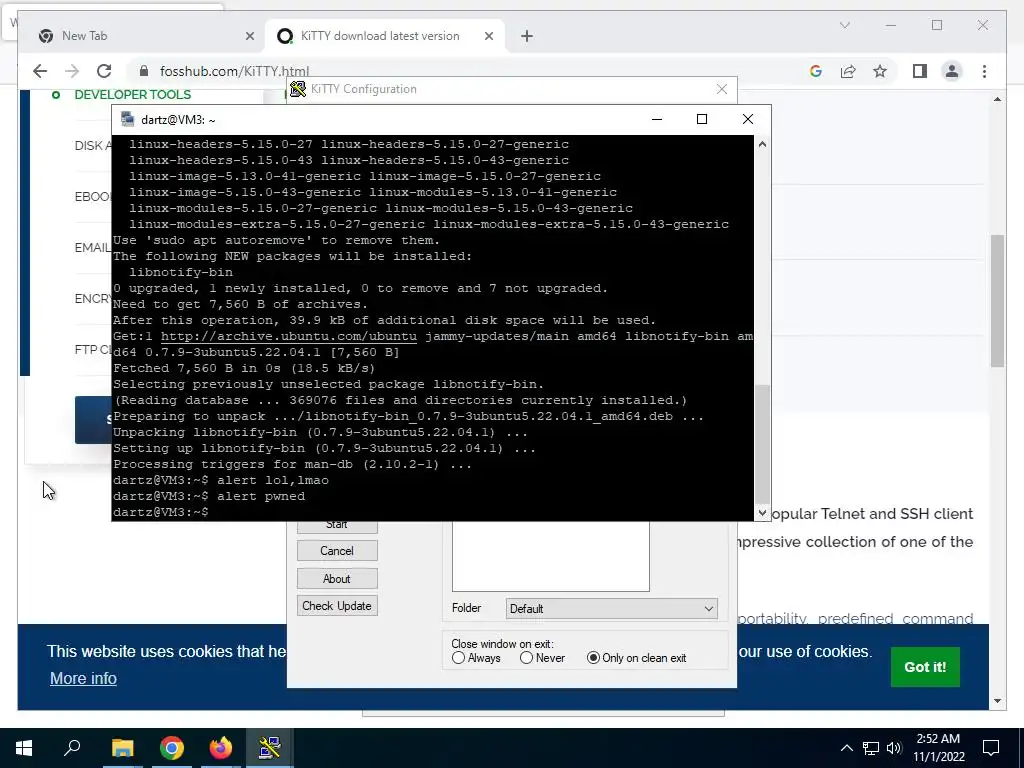Open archive.ubuntu.com link in terminal

pos(289,336)
